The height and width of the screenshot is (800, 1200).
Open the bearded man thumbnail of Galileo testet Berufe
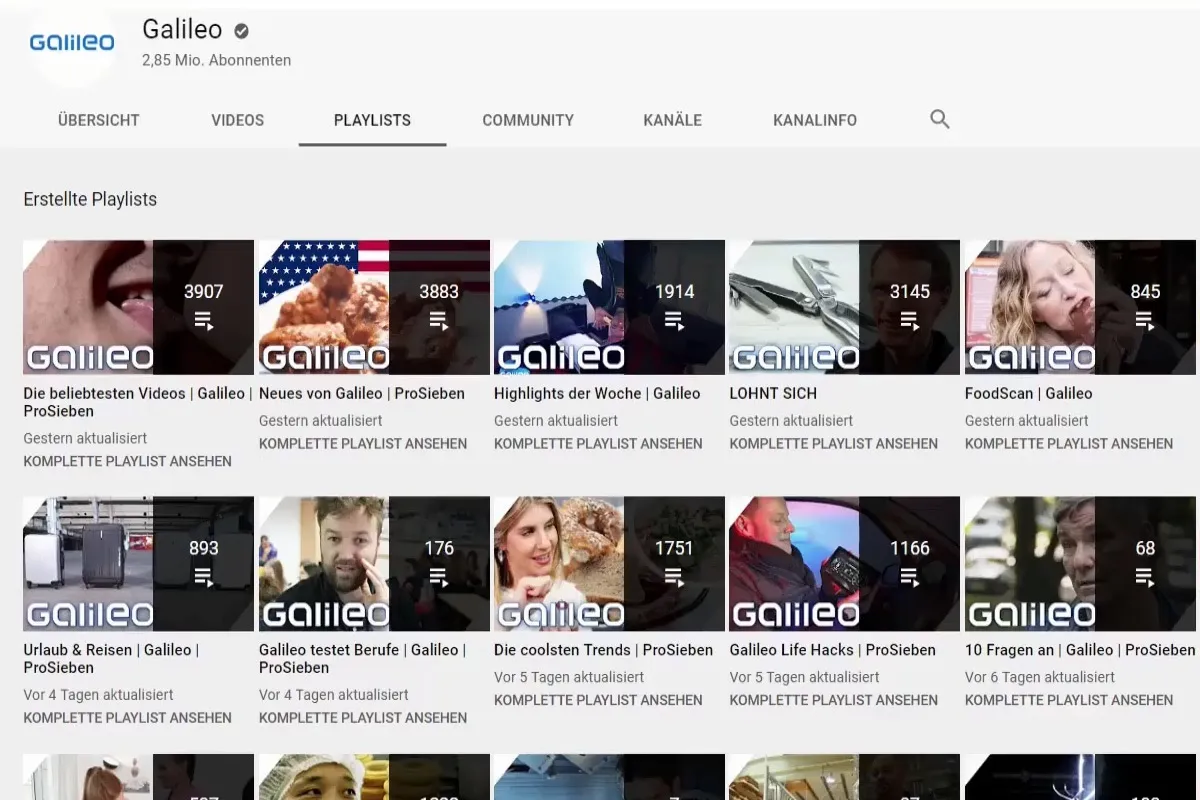pyautogui.click(x=374, y=564)
